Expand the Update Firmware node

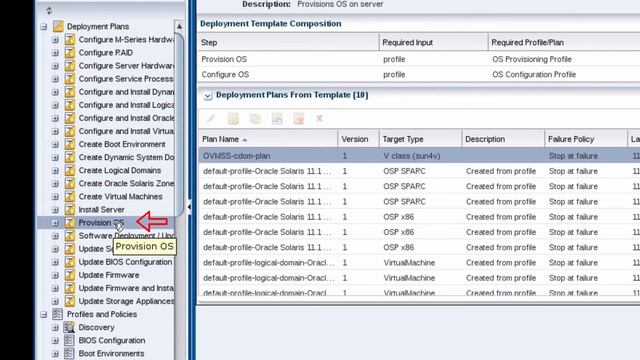point(55,275)
